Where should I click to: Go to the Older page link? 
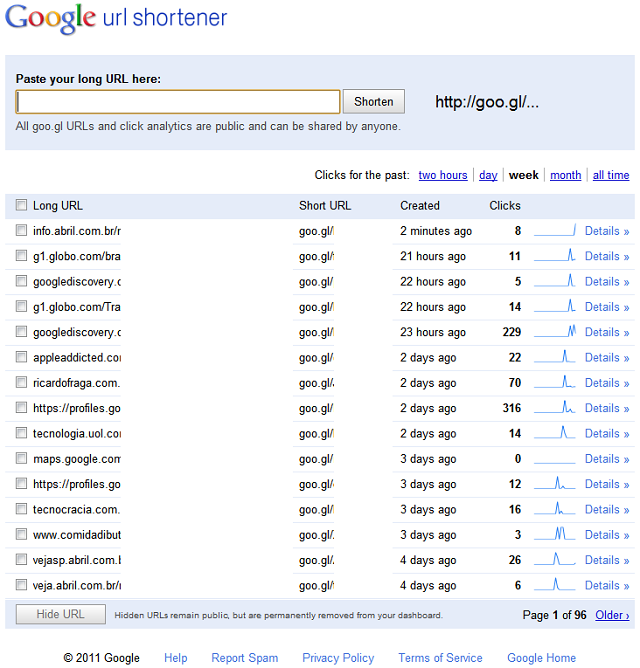coord(612,615)
